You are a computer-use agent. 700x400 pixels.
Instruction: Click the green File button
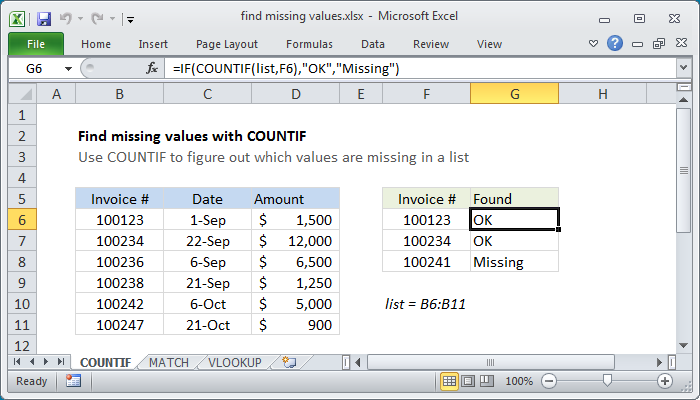pyautogui.click(x=35, y=44)
